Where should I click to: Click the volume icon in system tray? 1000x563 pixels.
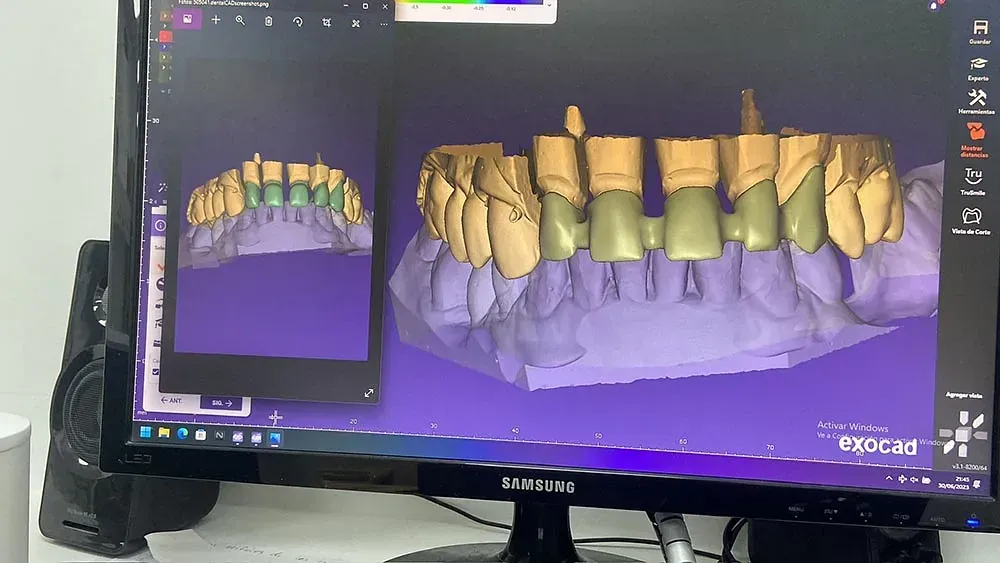[914, 479]
